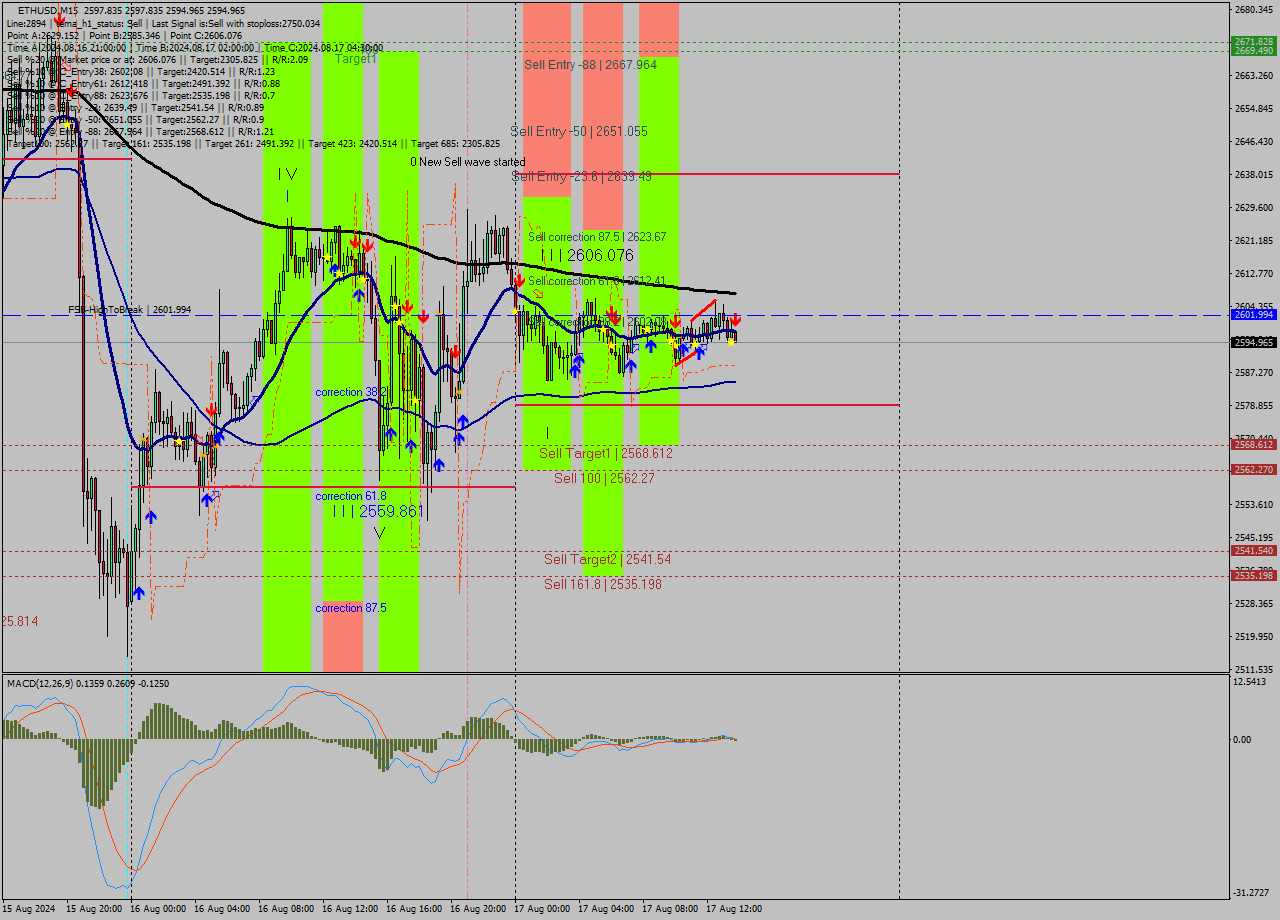Click the '15 Aug 2024' time axis label
The image size is (1280, 920).
(29, 909)
